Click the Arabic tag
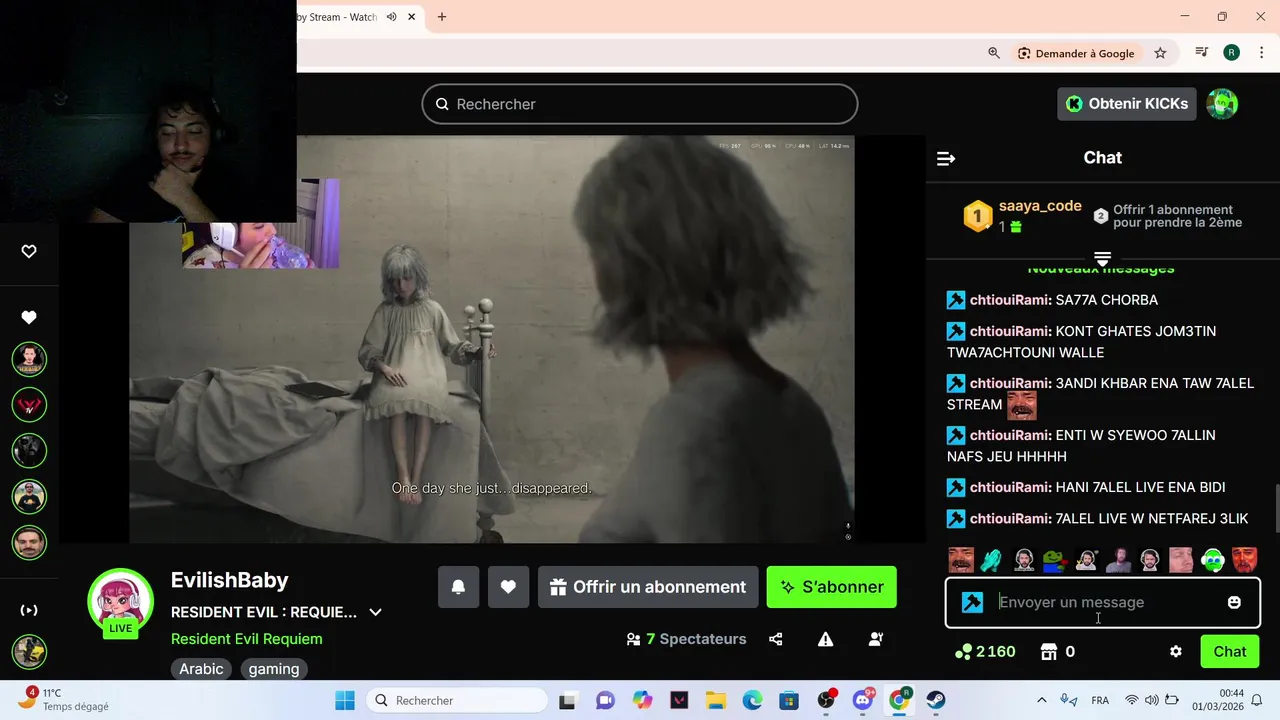 [201, 669]
